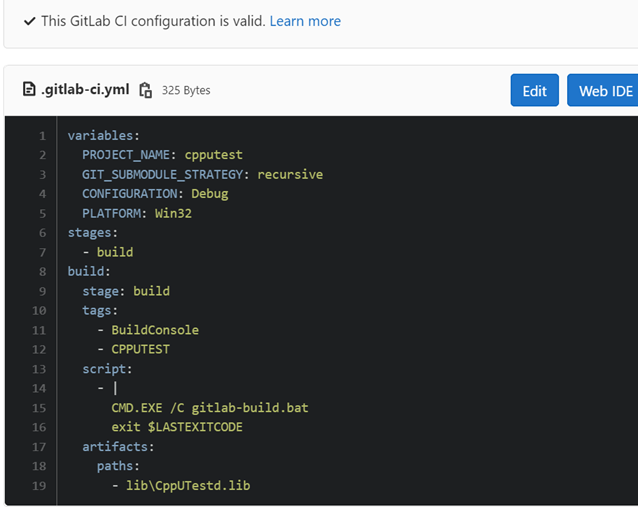Click the BuildConsole tag entry
This screenshot has height=507, width=638.
pyautogui.click(x=155, y=330)
